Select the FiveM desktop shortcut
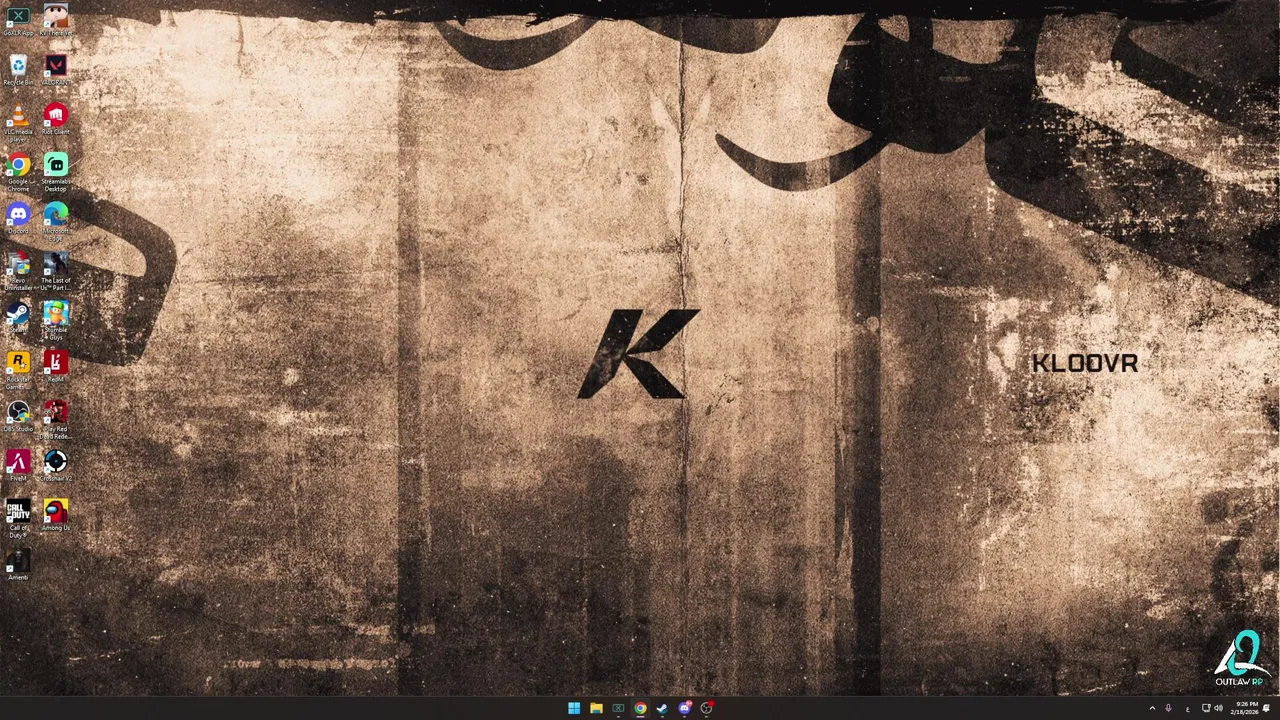 click(x=18, y=466)
